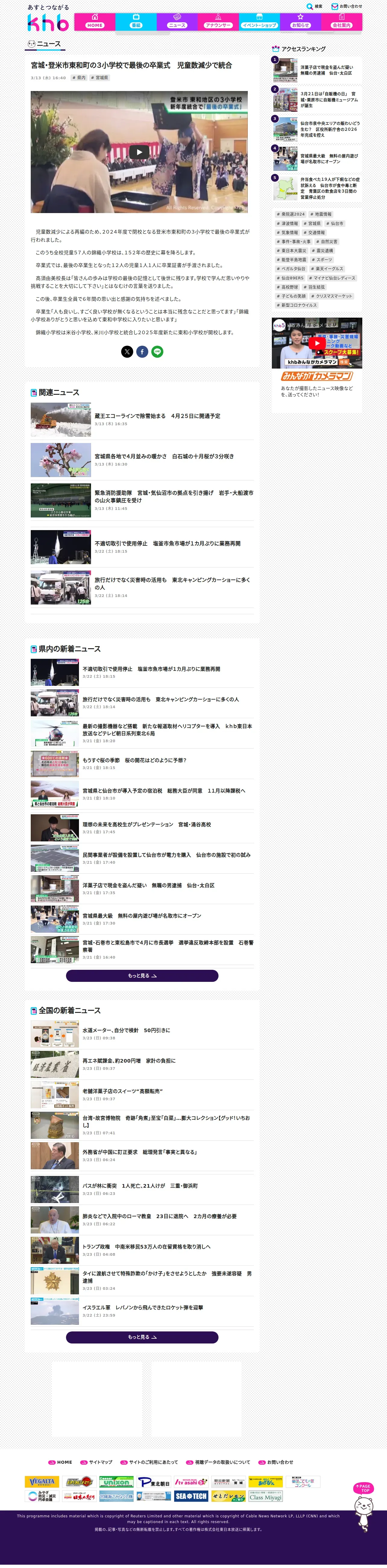The width and height of the screenshot is (387, 1568).
Task: Open 新たな報道取材ヘリコプター article
Action: tap(142, 733)
